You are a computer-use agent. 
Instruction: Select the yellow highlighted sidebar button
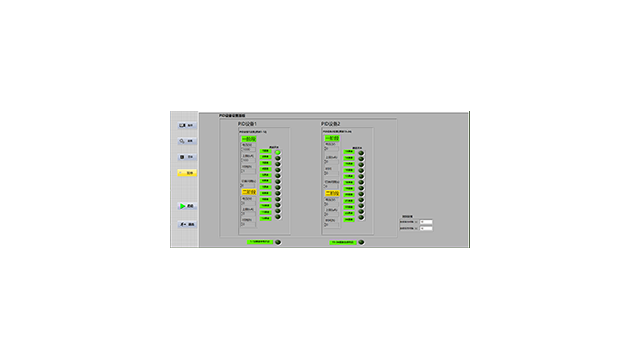coord(187,173)
